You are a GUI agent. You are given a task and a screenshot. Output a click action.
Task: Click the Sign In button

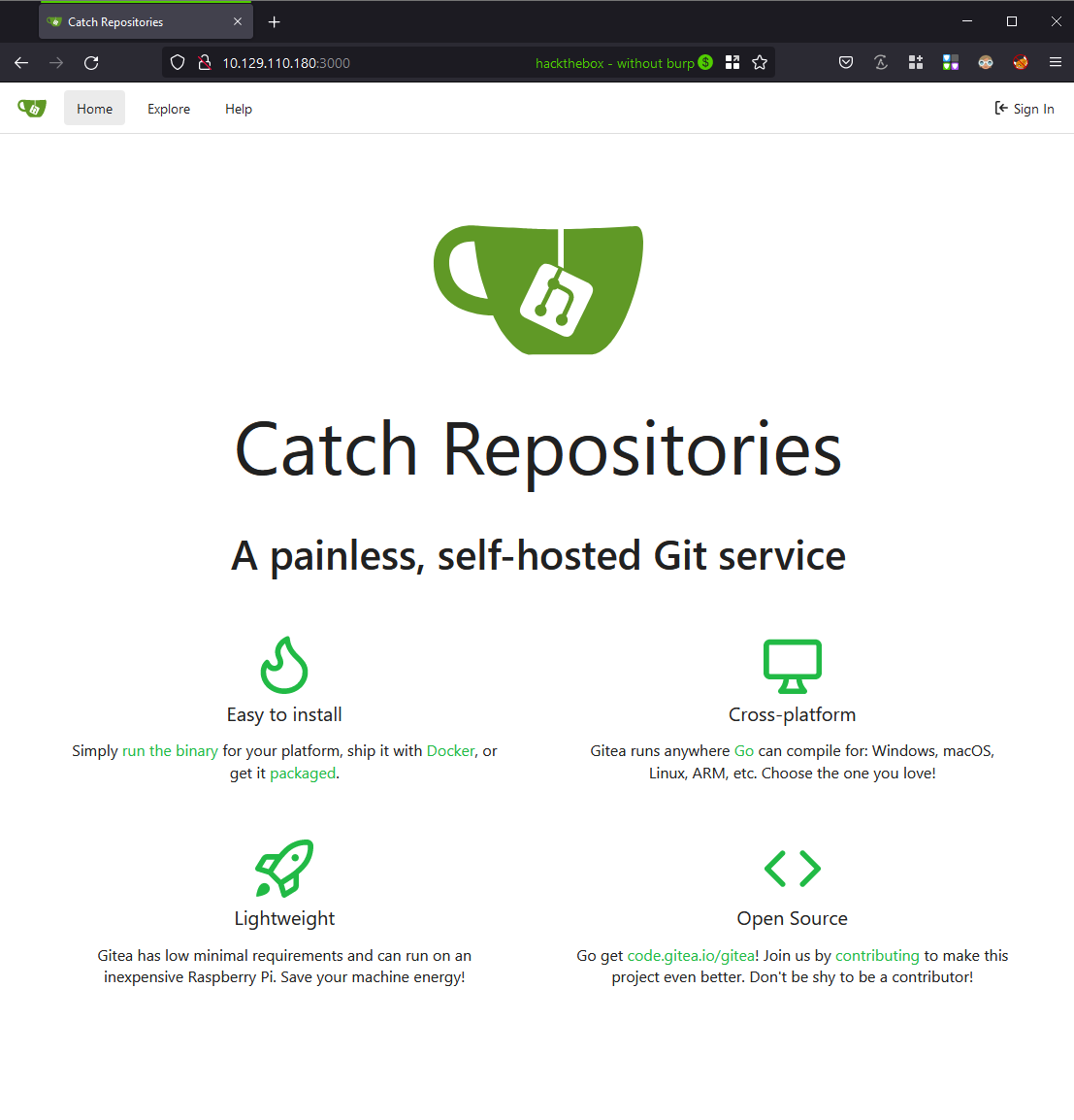pos(1025,109)
